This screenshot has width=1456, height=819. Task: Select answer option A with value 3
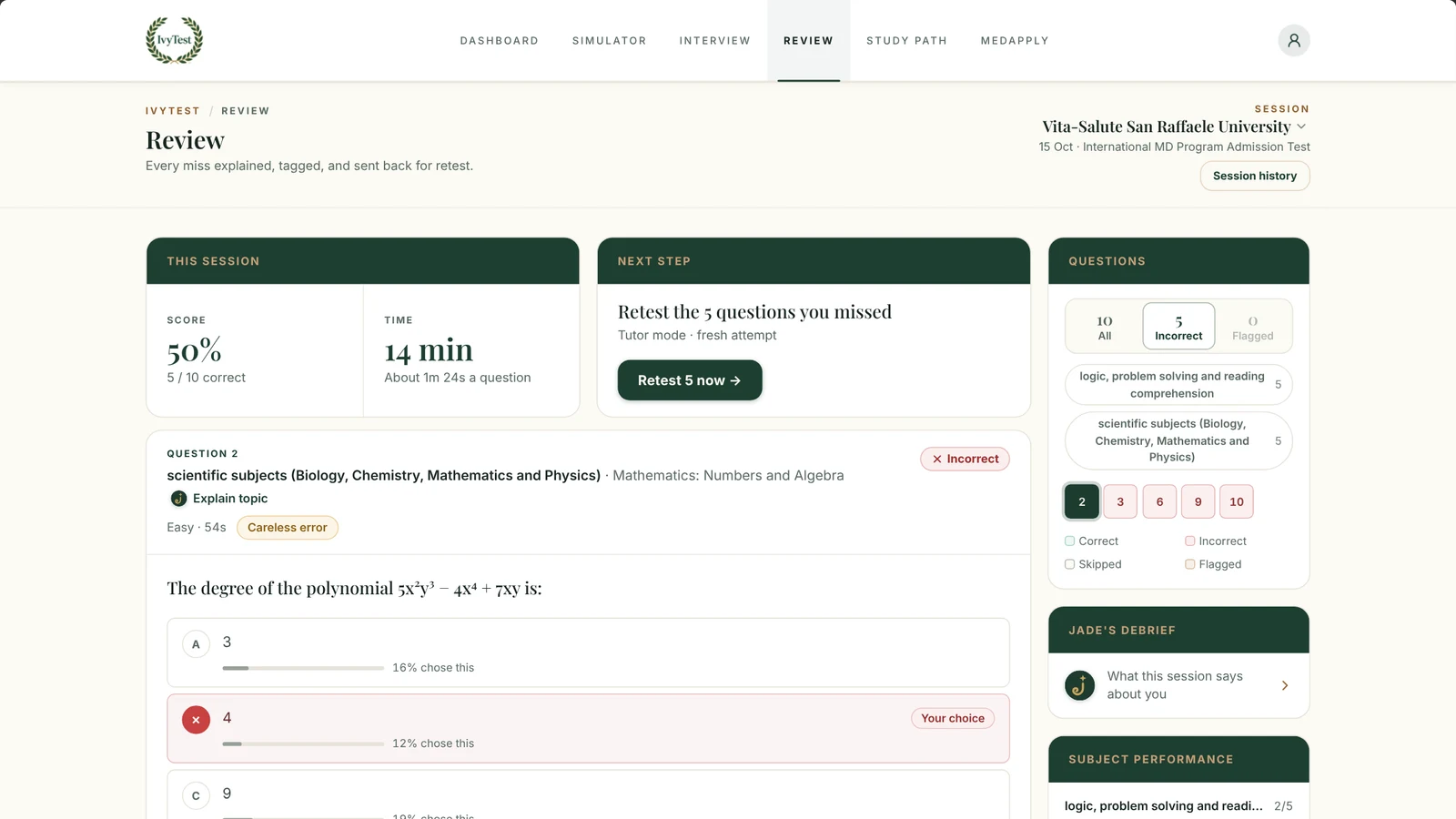point(588,652)
